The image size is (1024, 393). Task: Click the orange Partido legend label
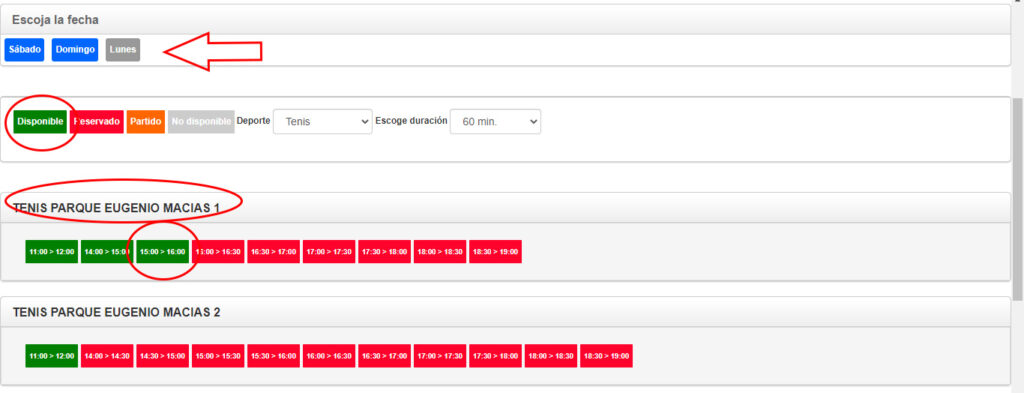pyautogui.click(x=146, y=121)
